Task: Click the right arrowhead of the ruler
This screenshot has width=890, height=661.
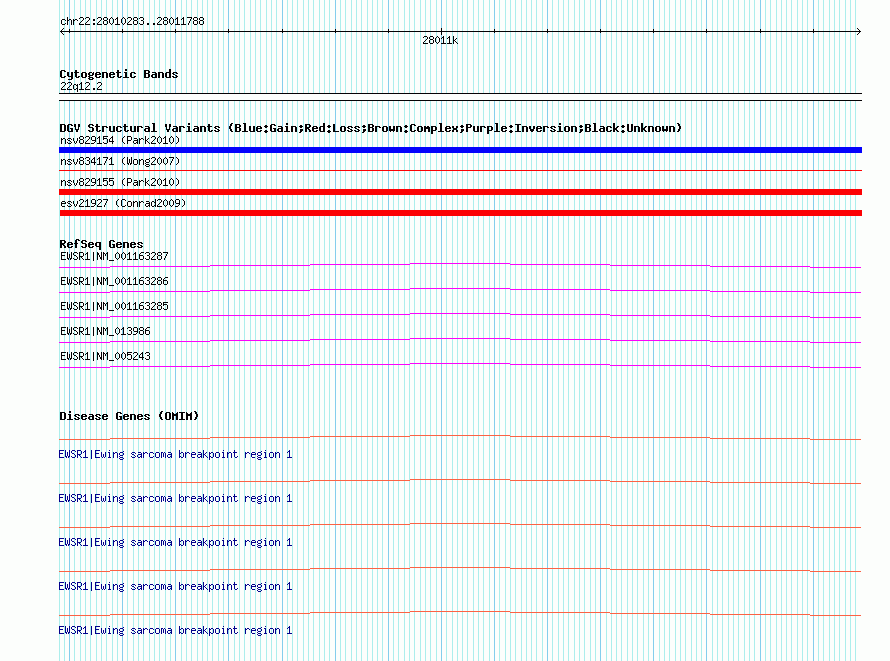Action: (x=858, y=32)
